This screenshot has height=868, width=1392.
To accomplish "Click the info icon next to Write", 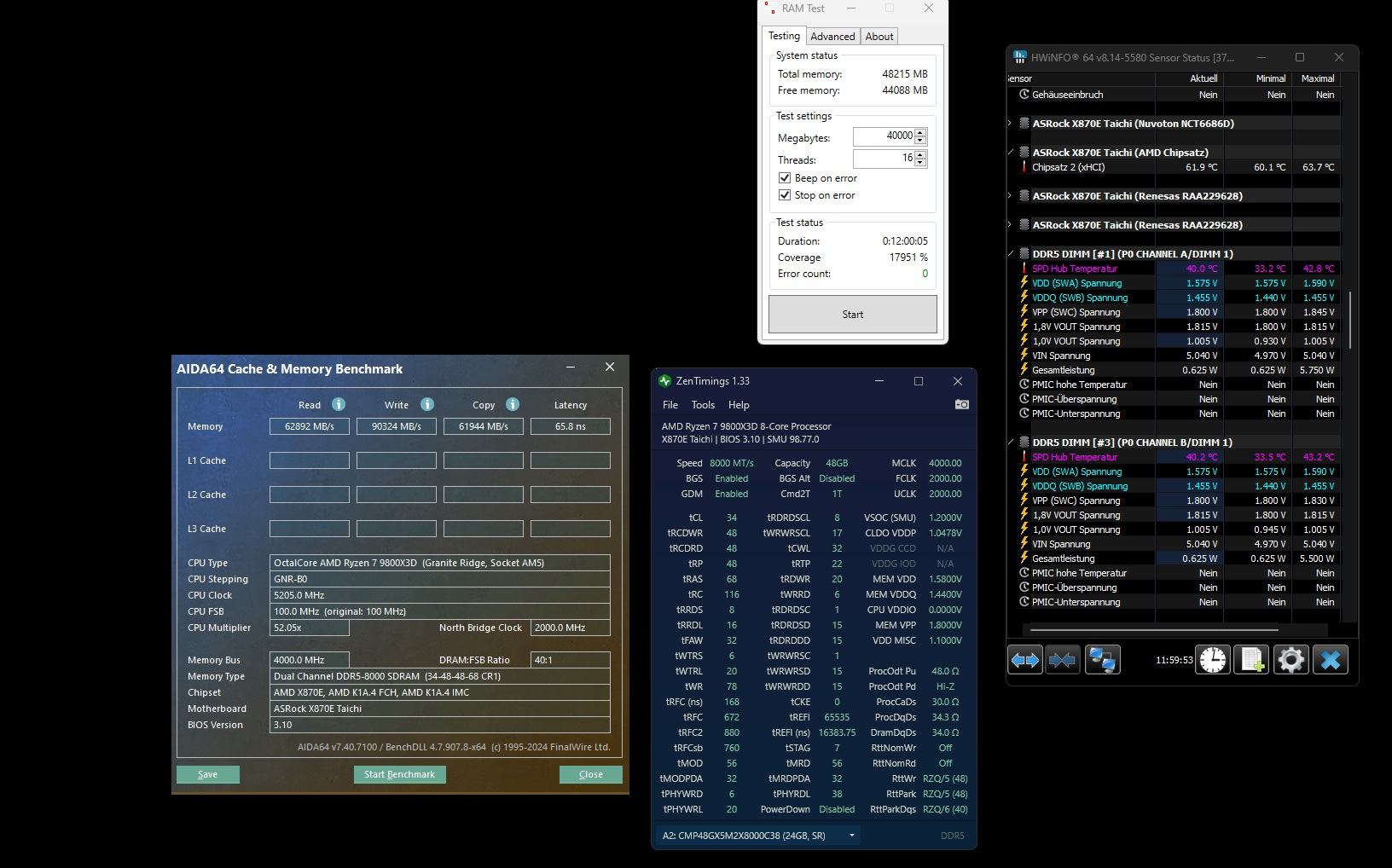I will point(427,404).
